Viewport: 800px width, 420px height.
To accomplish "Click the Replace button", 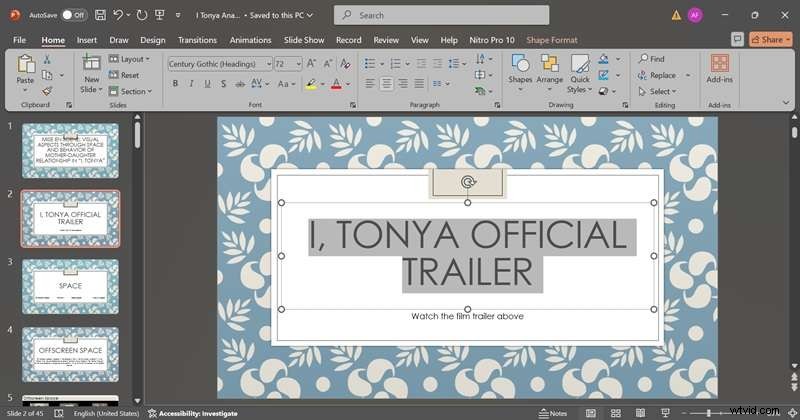I will (x=657, y=75).
